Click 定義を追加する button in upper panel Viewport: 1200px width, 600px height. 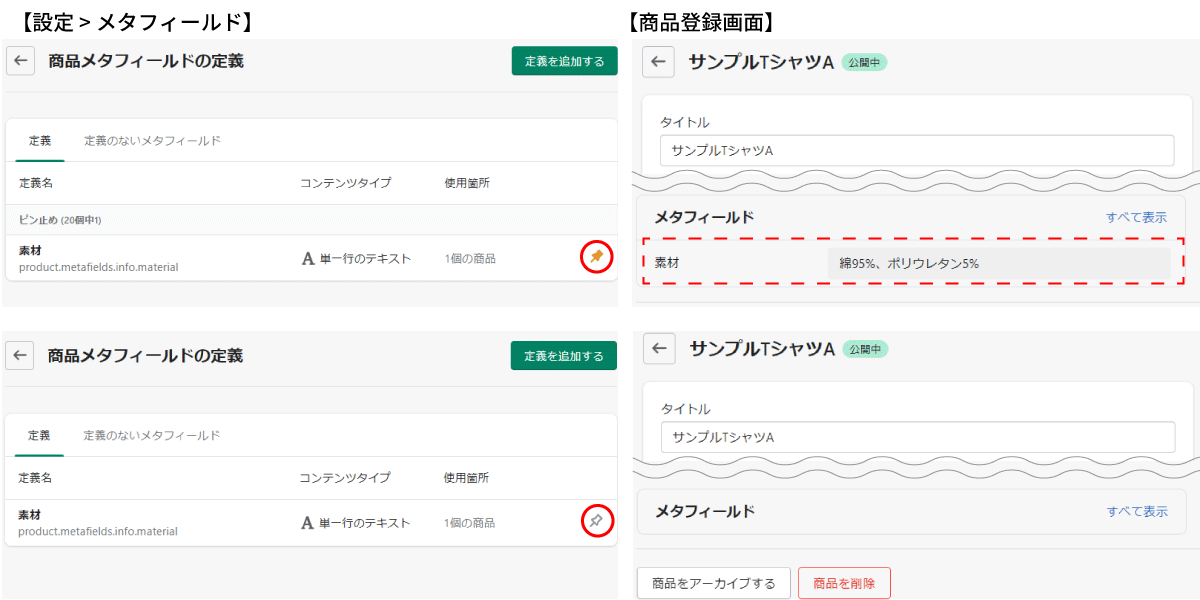pyautogui.click(x=564, y=61)
